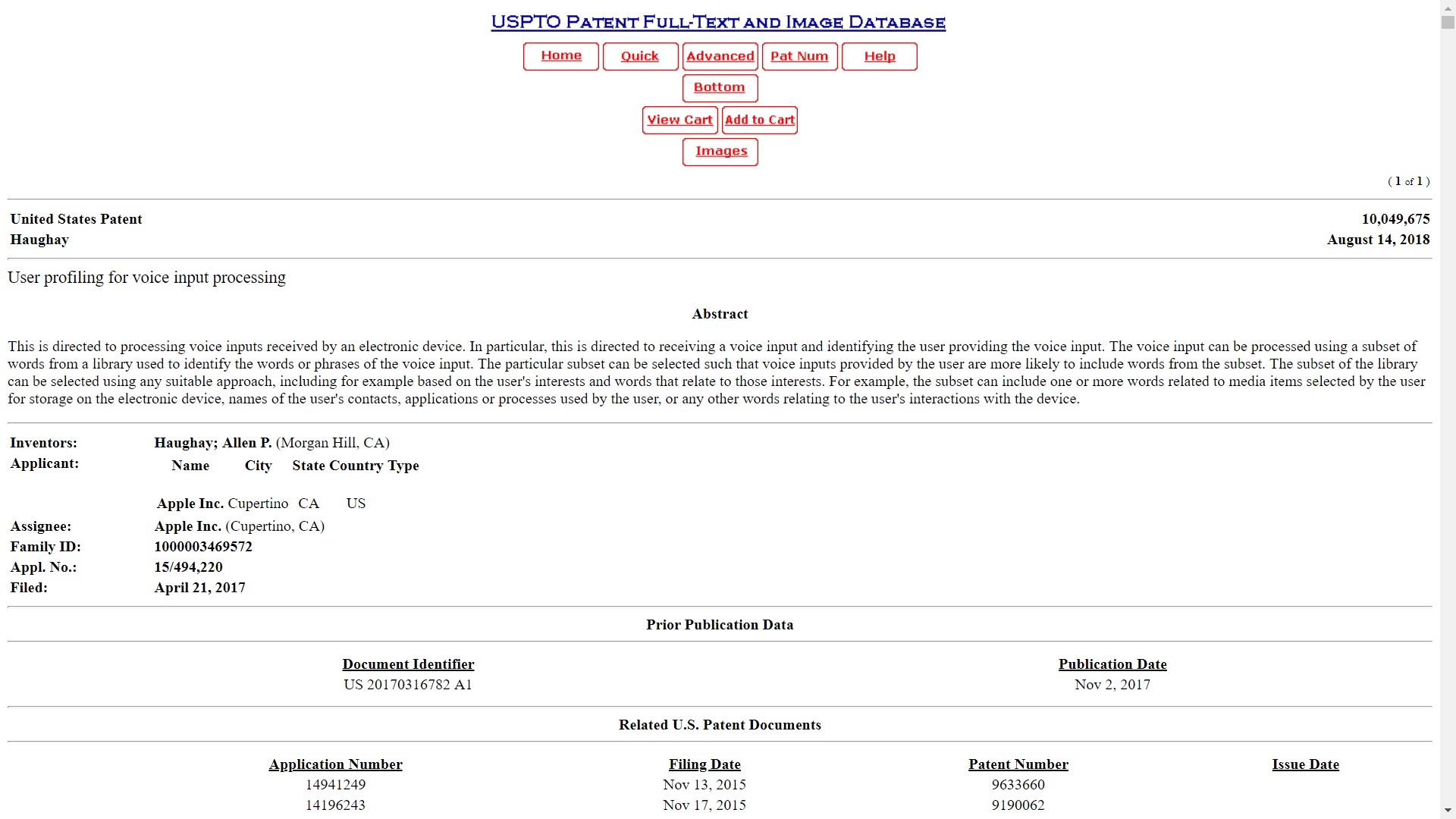1456x819 pixels.
Task: Click patent number link 10,049,675
Action: coord(1395,219)
